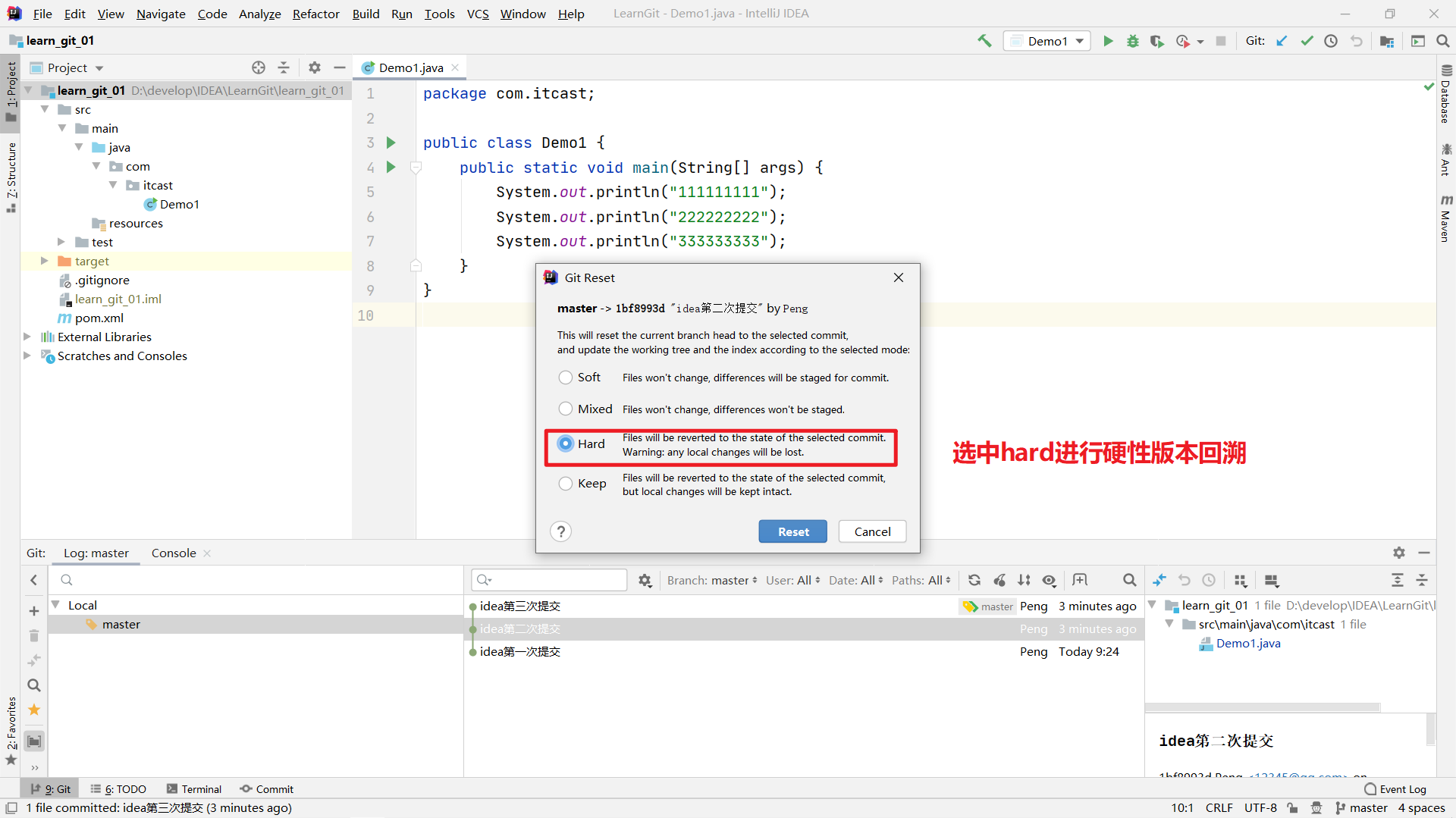Refresh the Git log
Viewport: 1456px width, 818px height.
[974, 580]
